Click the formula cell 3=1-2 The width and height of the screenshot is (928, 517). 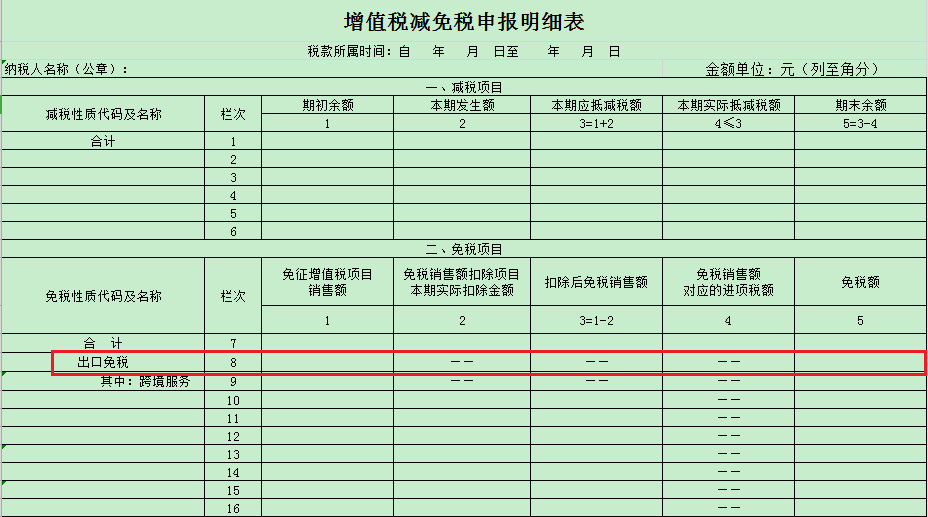click(x=597, y=321)
